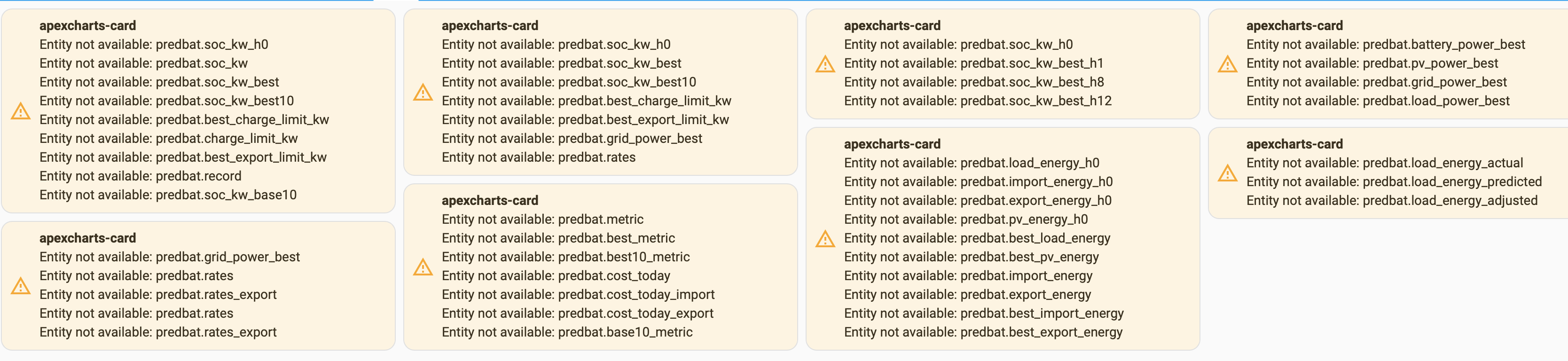Click warning icon in the cost_today metric card

click(x=423, y=267)
